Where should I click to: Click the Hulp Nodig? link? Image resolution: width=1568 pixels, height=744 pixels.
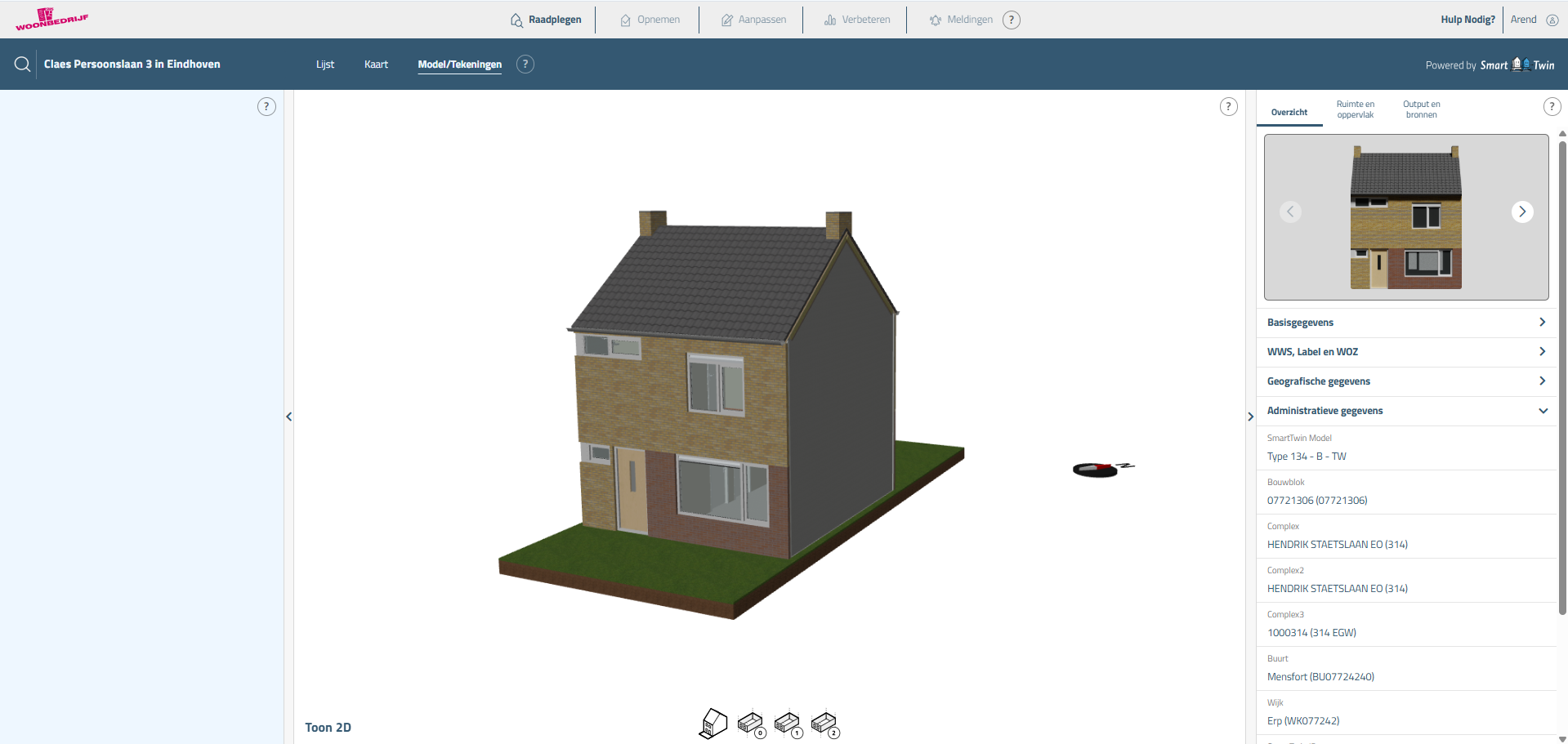coord(1467,20)
